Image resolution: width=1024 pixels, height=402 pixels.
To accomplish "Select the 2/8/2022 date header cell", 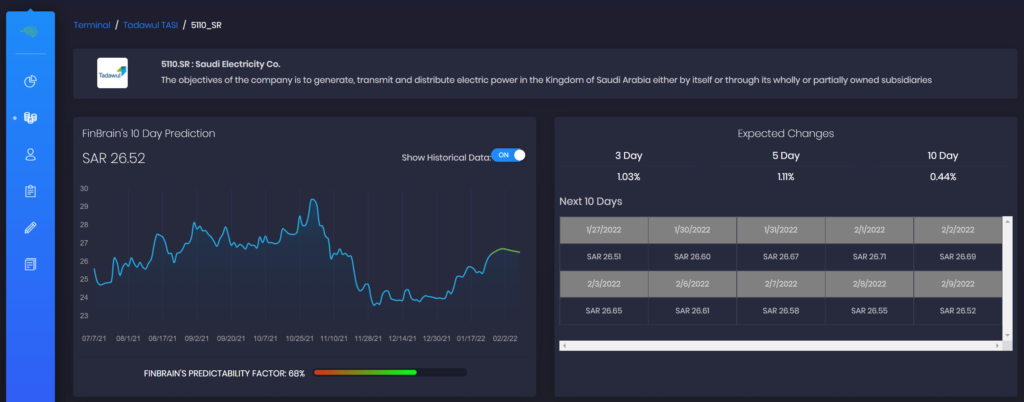I will (869, 284).
